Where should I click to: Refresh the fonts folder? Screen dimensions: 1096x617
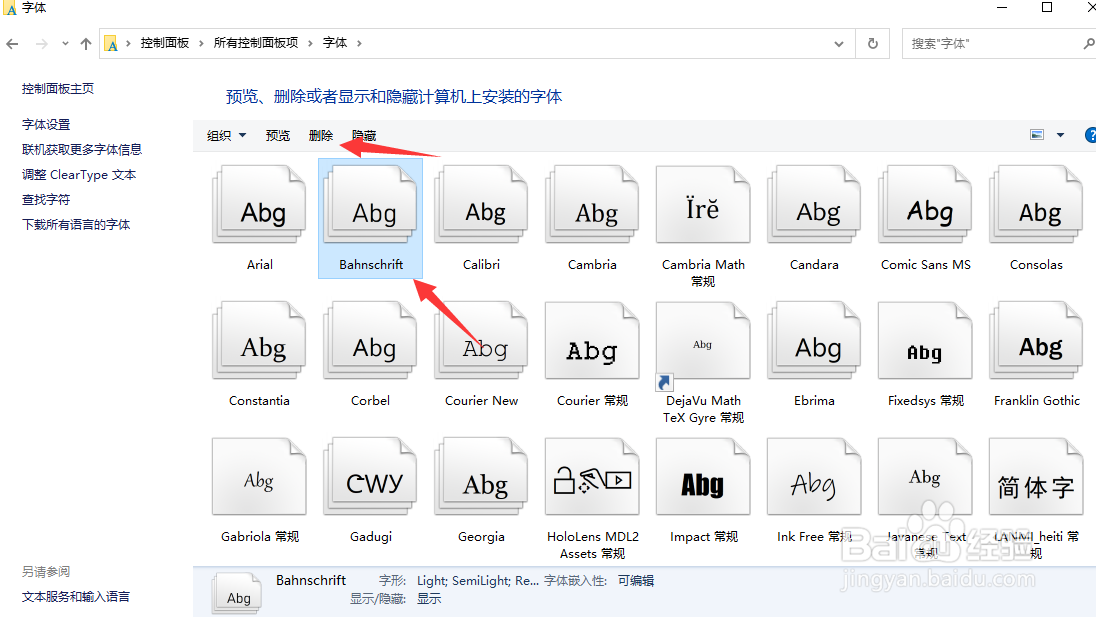point(873,43)
